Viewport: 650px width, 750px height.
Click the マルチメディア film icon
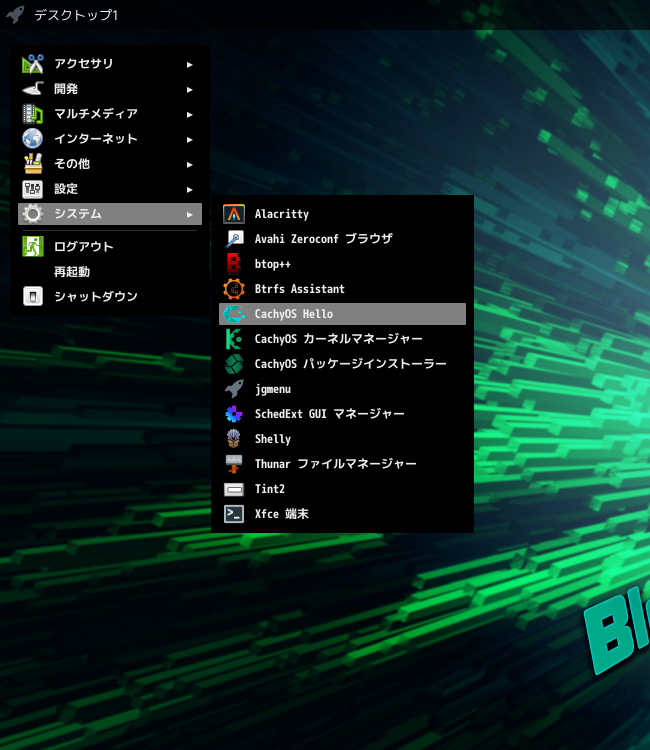(x=33, y=114)
